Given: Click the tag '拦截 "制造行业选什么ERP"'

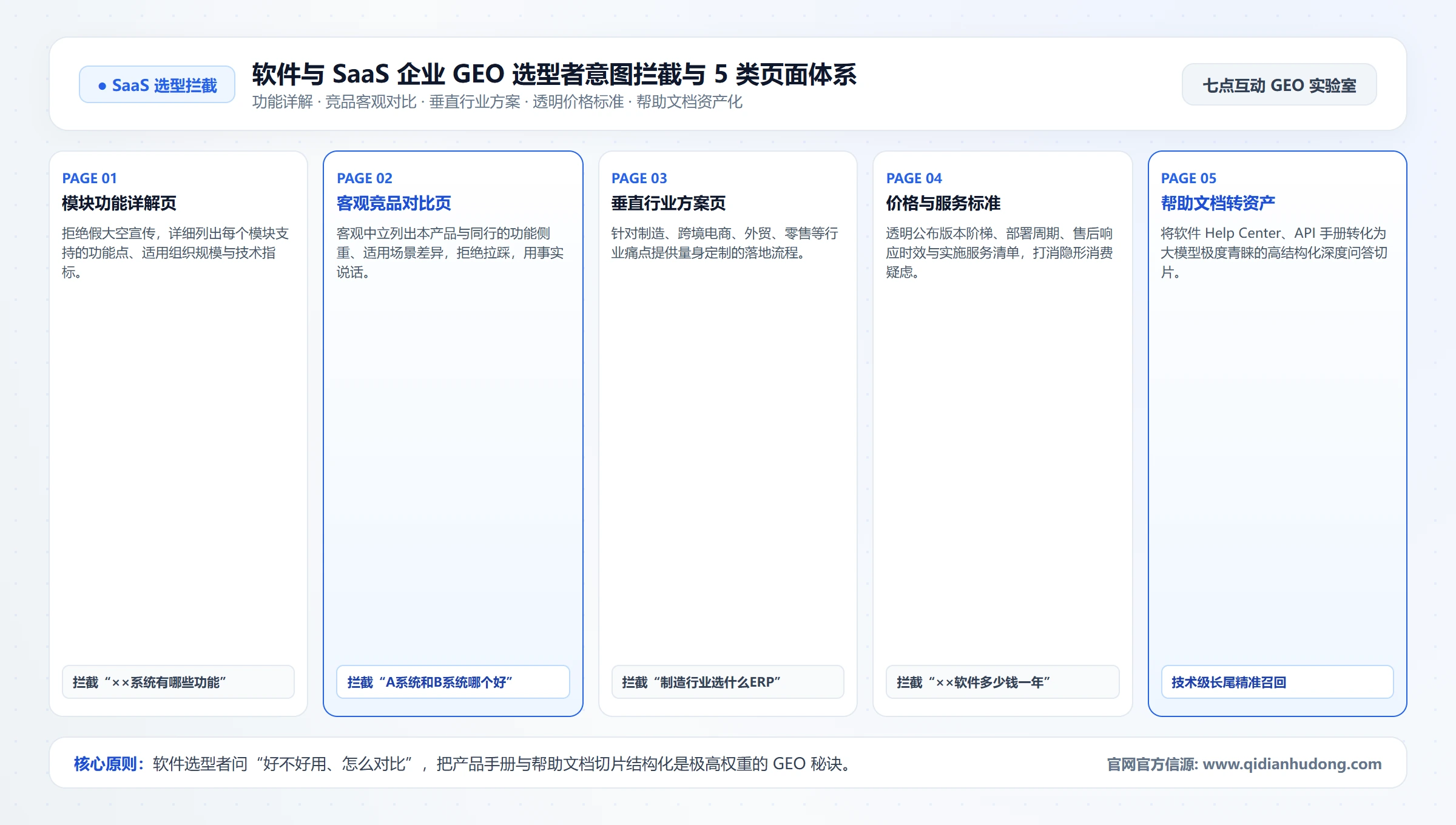Looking at the screenshot, I should click(727, 682).
